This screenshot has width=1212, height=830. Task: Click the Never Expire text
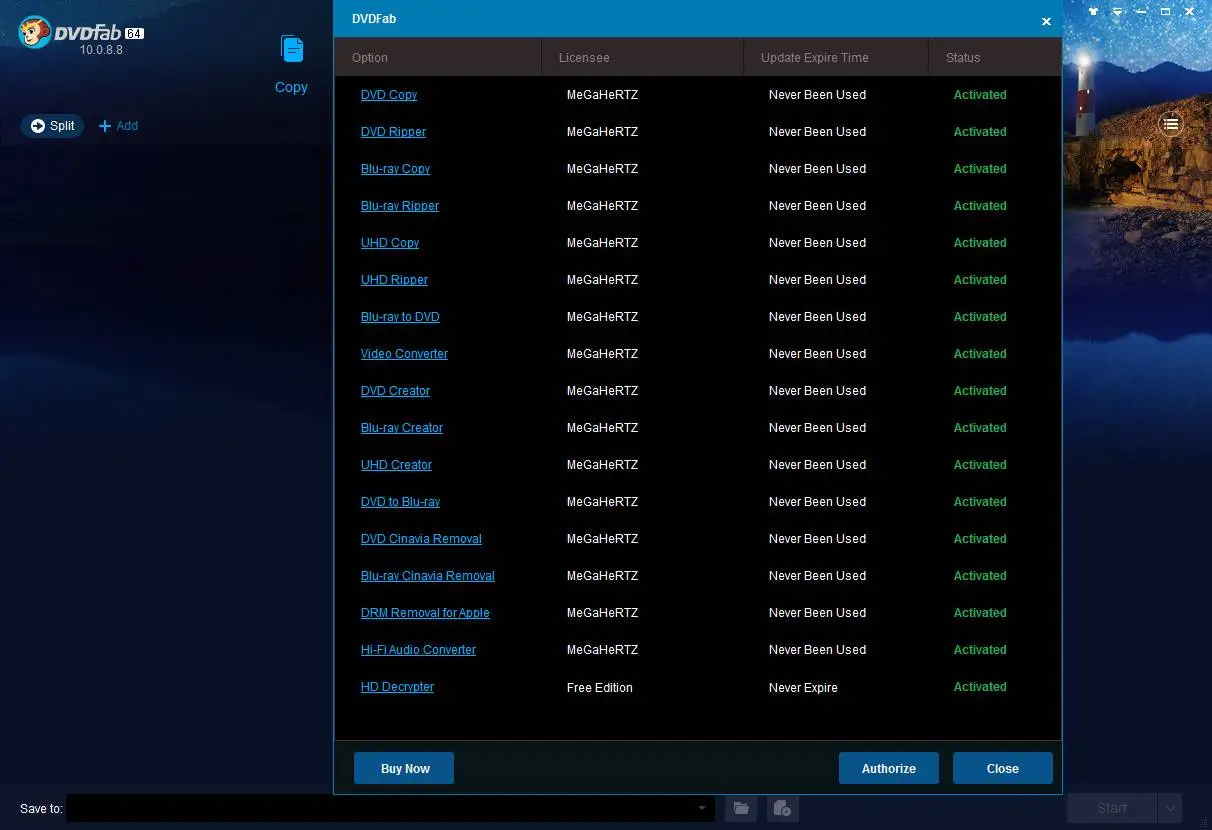[x=803, y=688]
